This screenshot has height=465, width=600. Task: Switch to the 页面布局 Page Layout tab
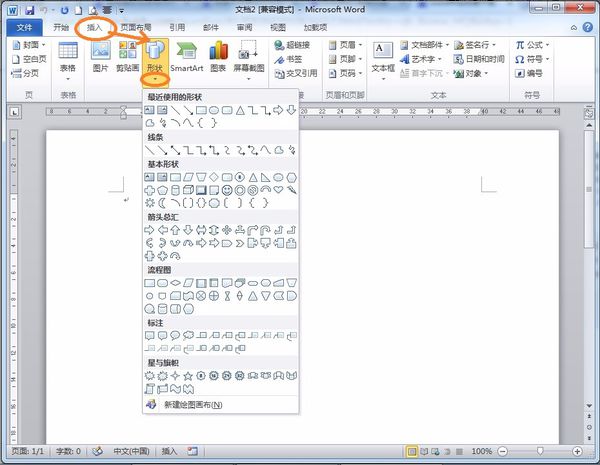click(x=136, y=27)
